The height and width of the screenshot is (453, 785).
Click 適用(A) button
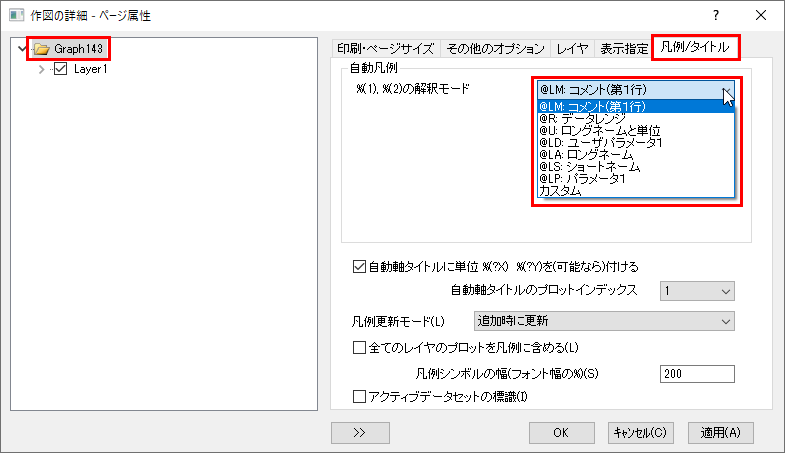pos(720,432)
